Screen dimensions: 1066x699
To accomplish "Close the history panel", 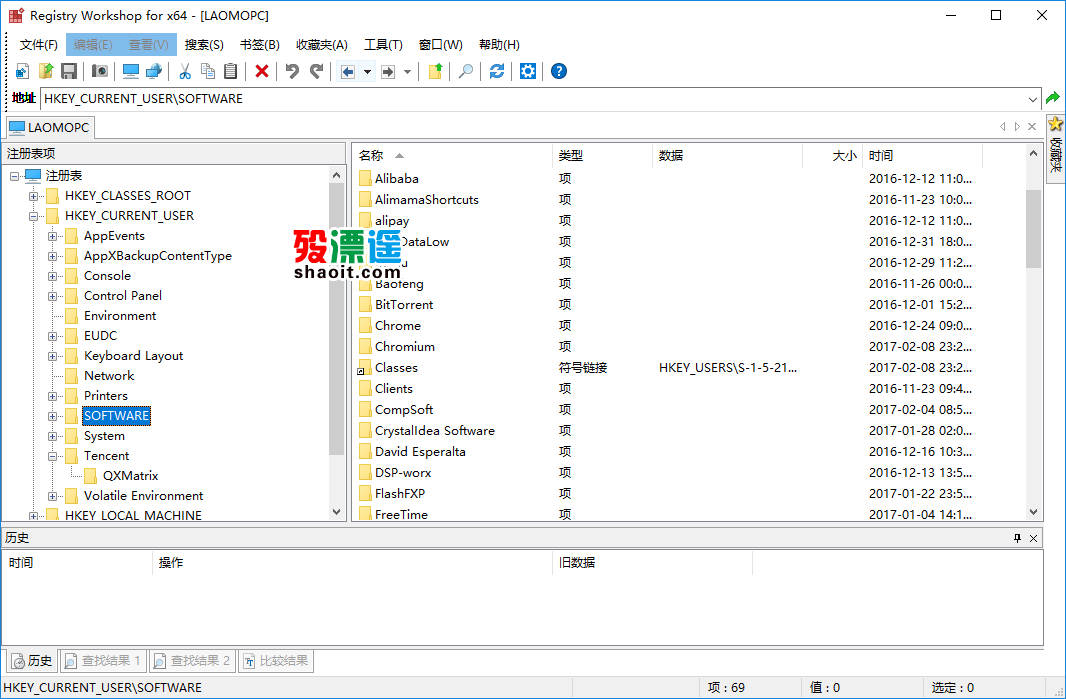I will click(x=1033, y=539).
